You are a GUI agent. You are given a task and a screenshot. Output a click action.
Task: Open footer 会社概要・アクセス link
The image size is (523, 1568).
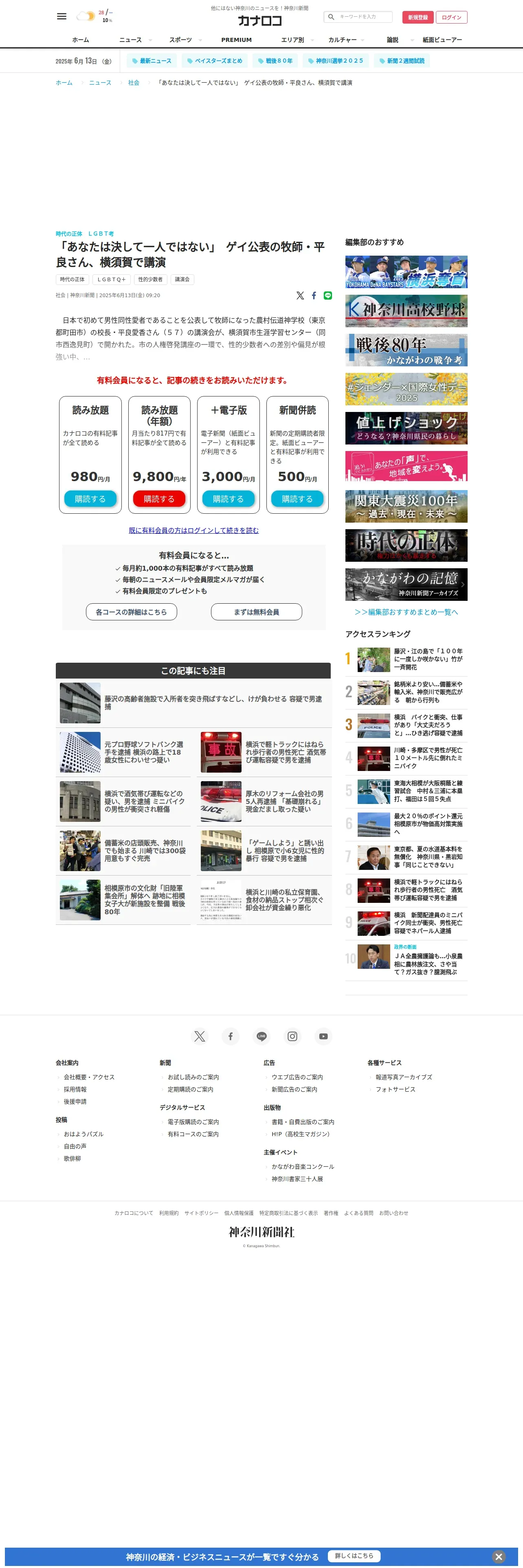[x=89, y=1077]
